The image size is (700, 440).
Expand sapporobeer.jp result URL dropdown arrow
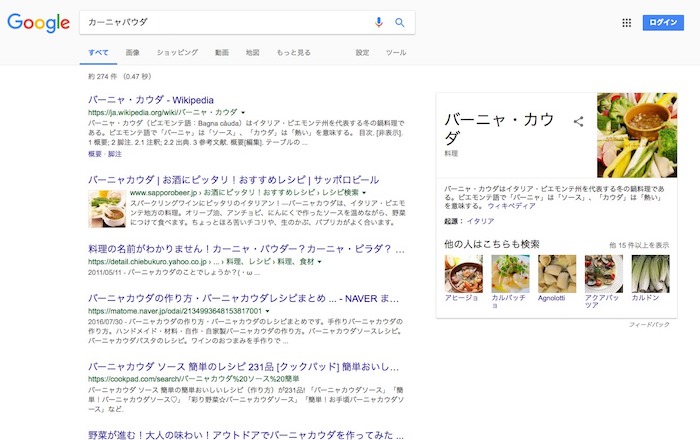(x=364, y=193)
